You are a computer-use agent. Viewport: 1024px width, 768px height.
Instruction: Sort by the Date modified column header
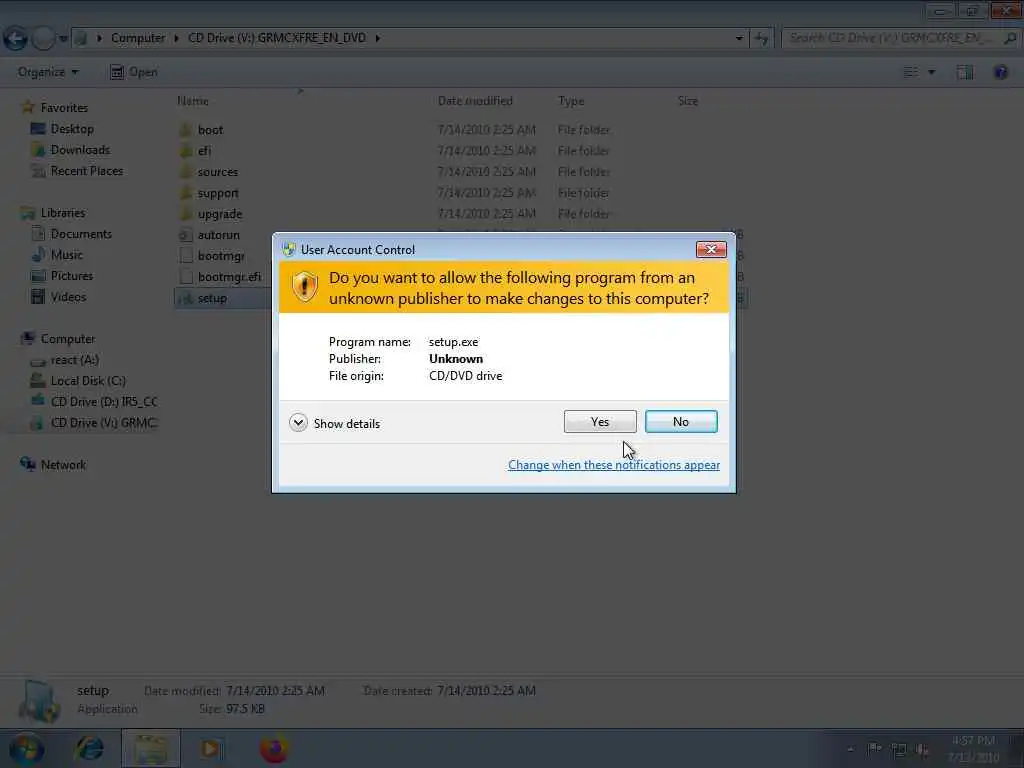(x=475, y=101)
